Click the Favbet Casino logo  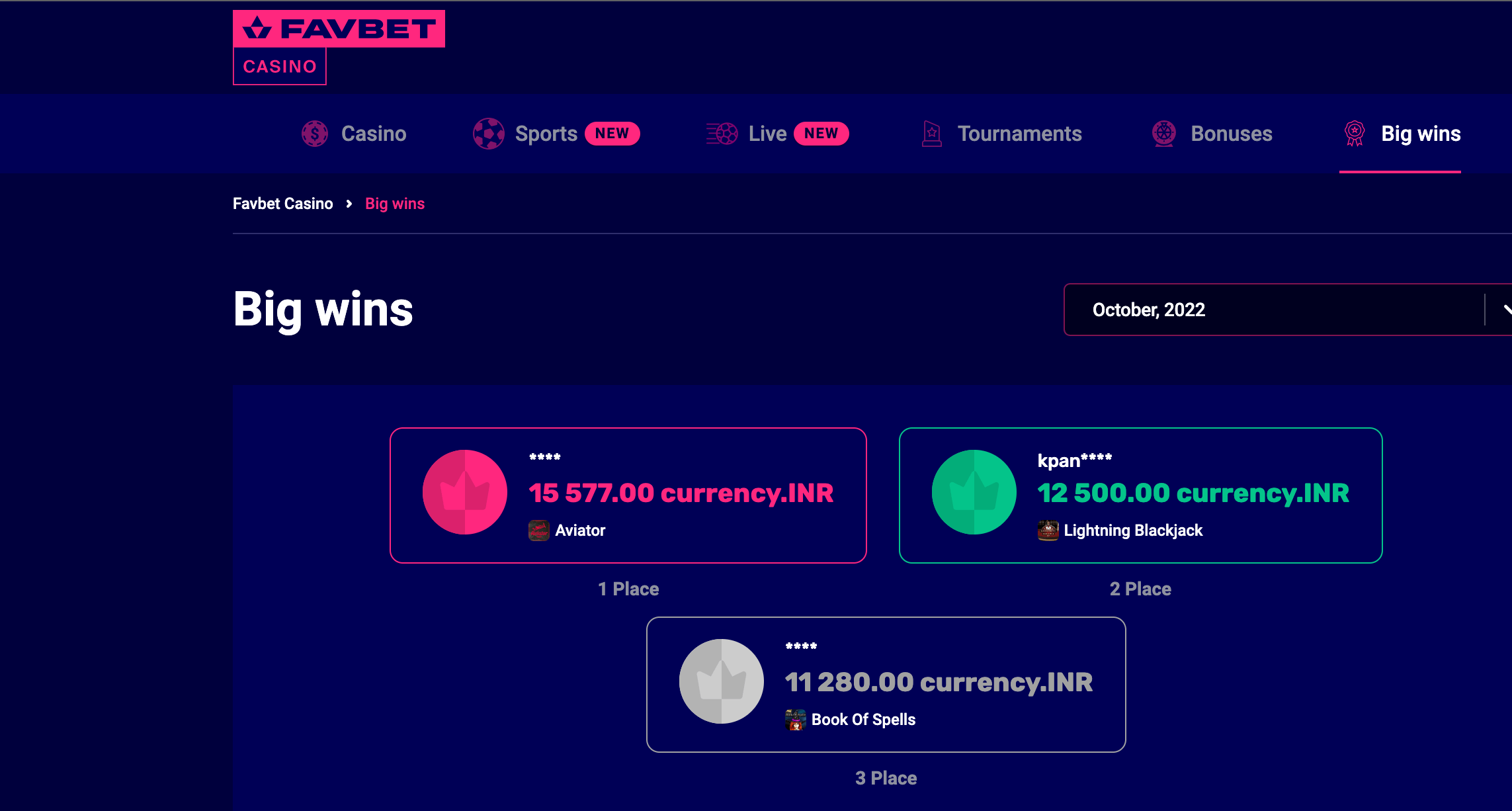(339, 47)
